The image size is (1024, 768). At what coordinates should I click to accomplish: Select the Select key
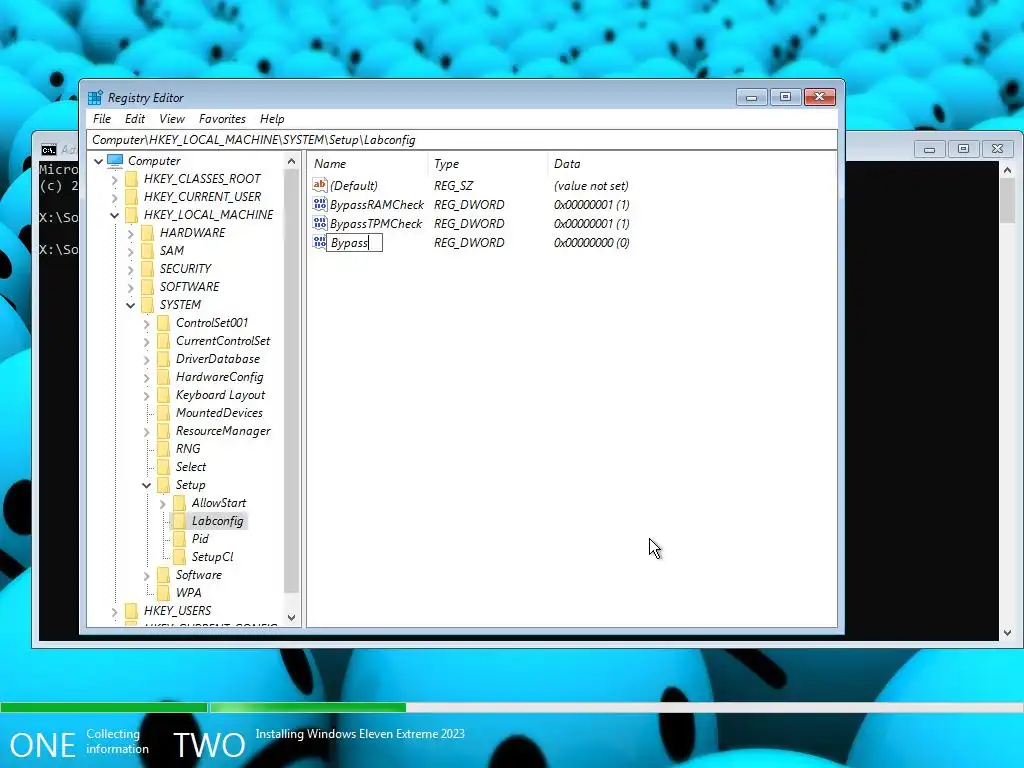pos(191,467)
